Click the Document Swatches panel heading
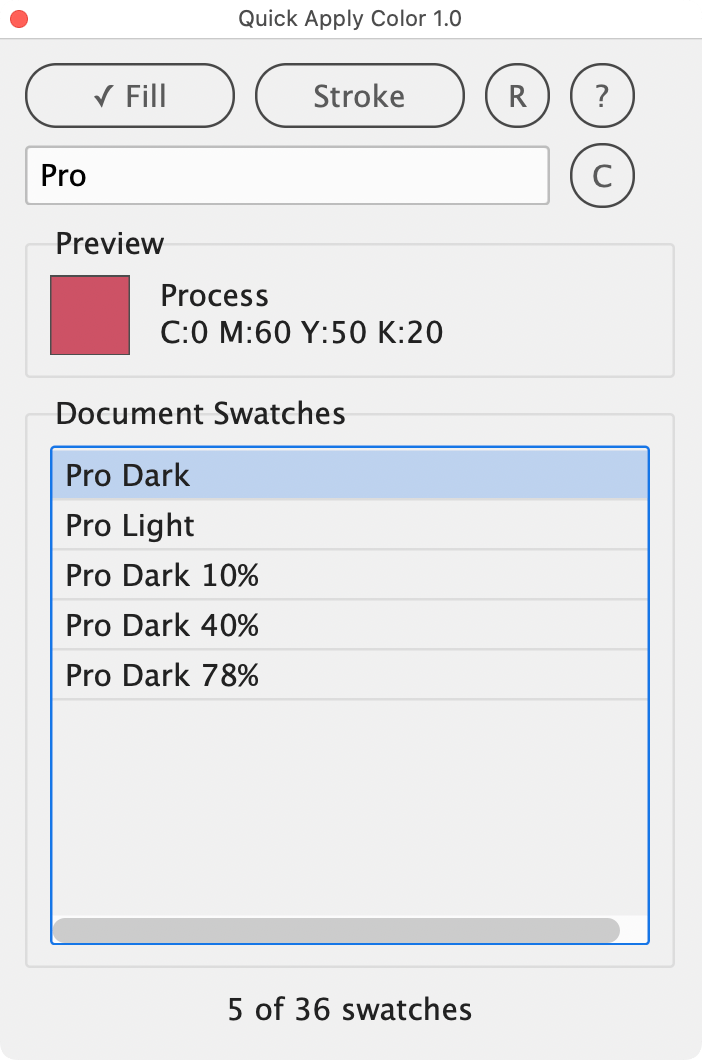The image size is (702, 1060). coord(200,413)
